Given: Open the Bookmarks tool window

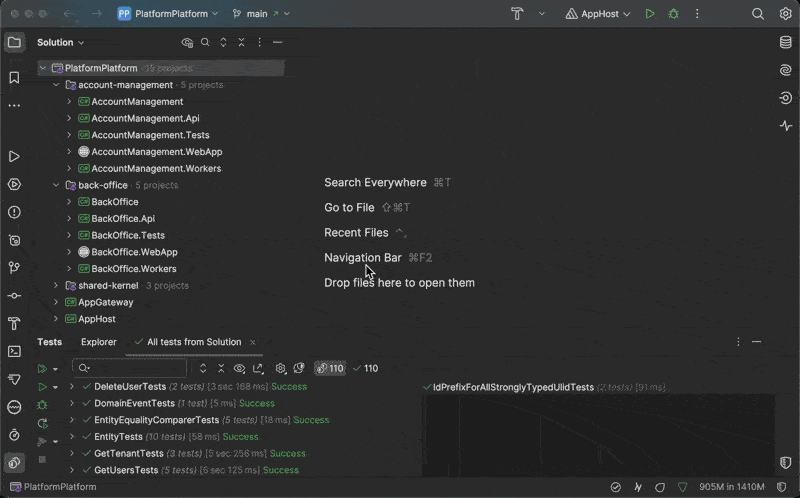Looking at the screenshot, I should pyautogui.click(x=14, y=77).
